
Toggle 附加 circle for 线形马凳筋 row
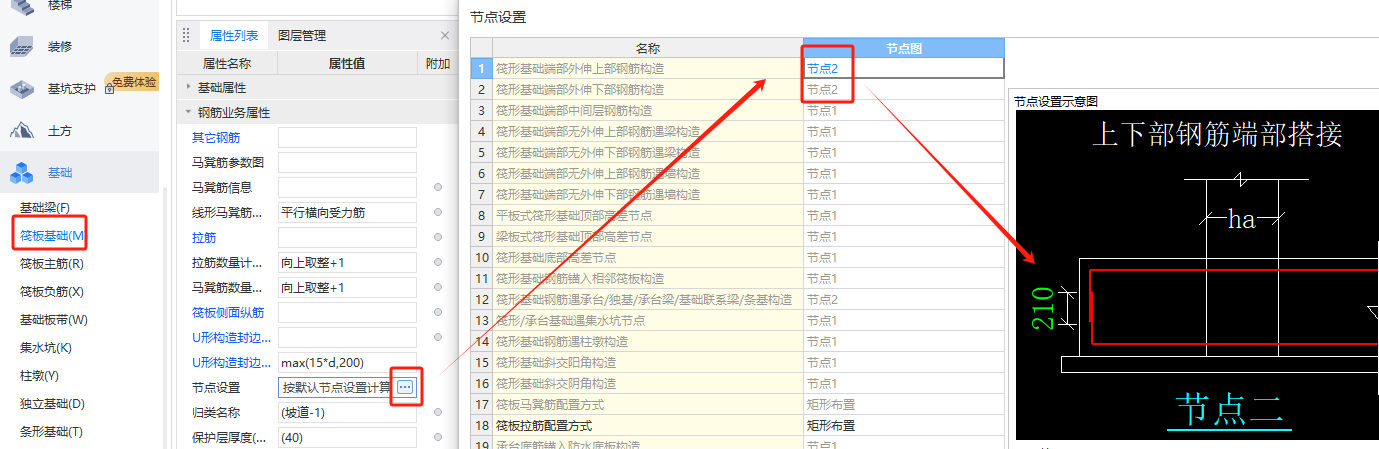(437, 212)
